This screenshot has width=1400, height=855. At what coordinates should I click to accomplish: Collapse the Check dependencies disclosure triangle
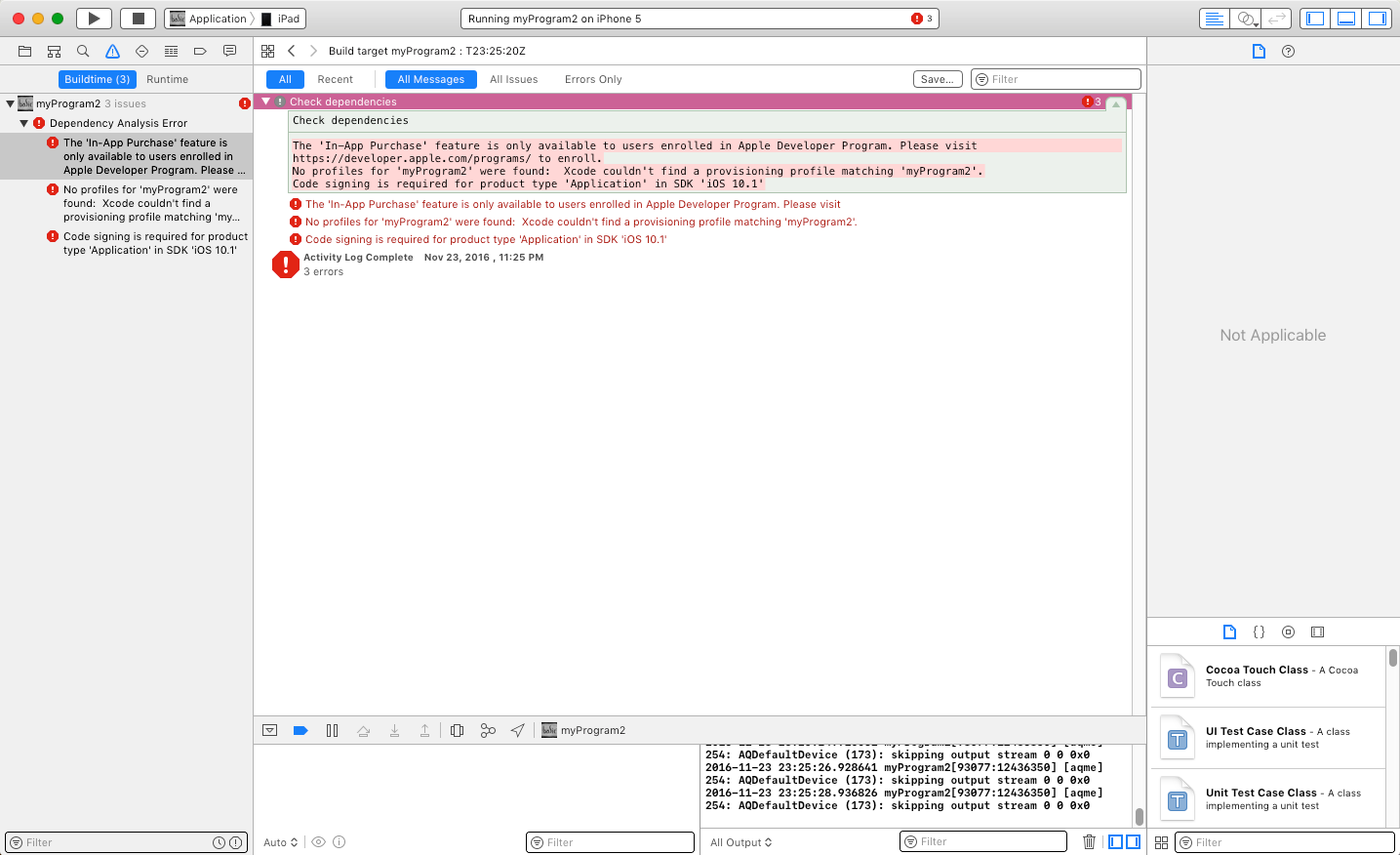265,102
